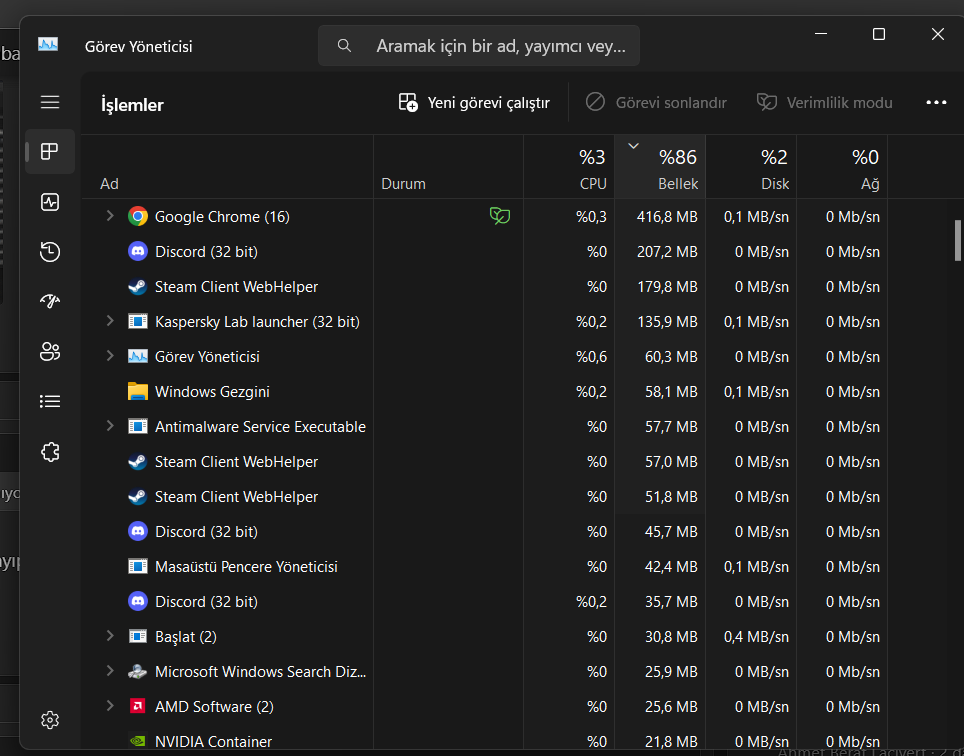Expand the Başlat (2) group
This screenshot has height=756, width=964.
point(110,637)
